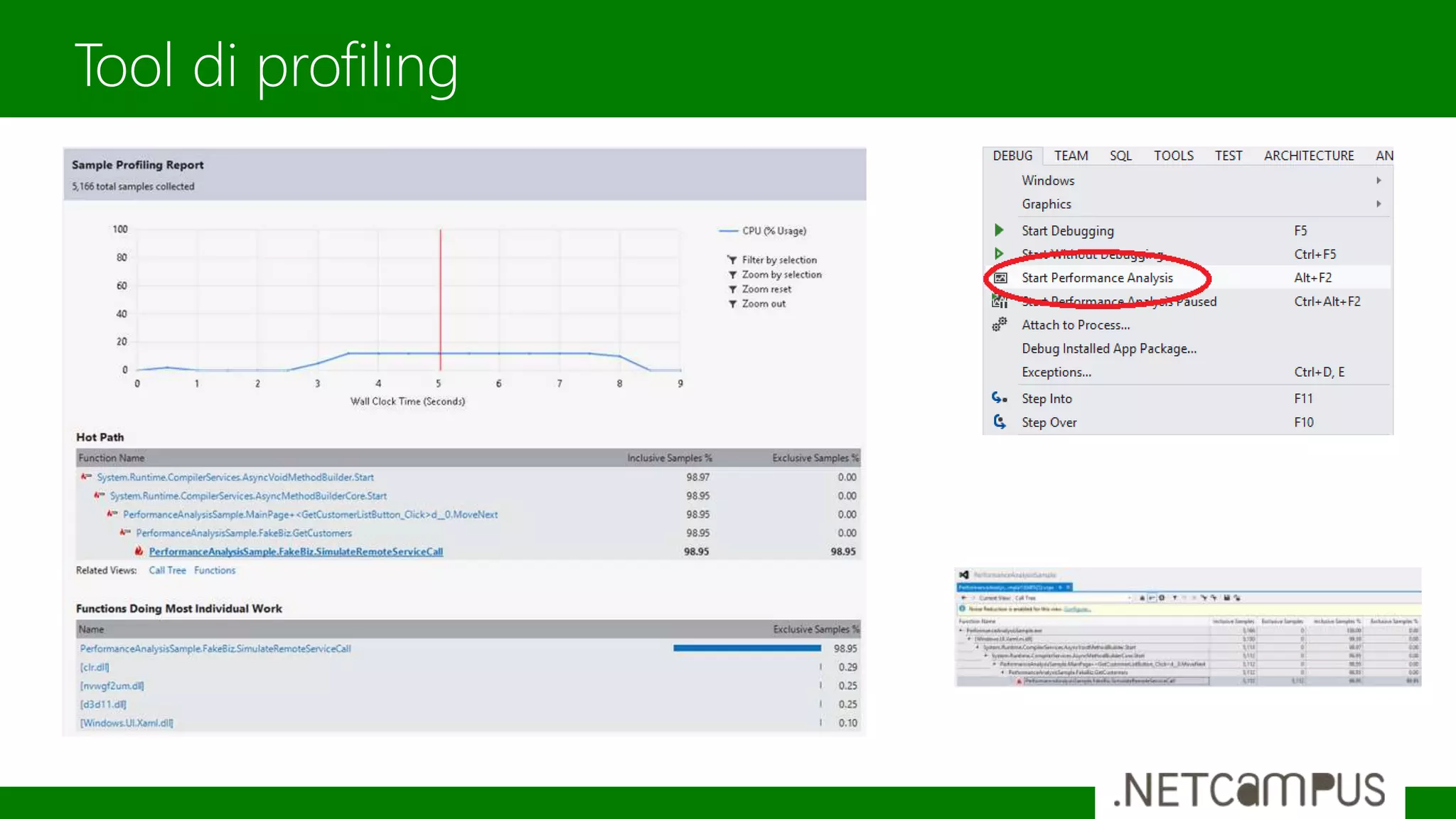Image resolution: width=1456 pixels, height=819 pixels.
Task: Click the Step Over arrow icon
Action: (x=1000, y=422)
